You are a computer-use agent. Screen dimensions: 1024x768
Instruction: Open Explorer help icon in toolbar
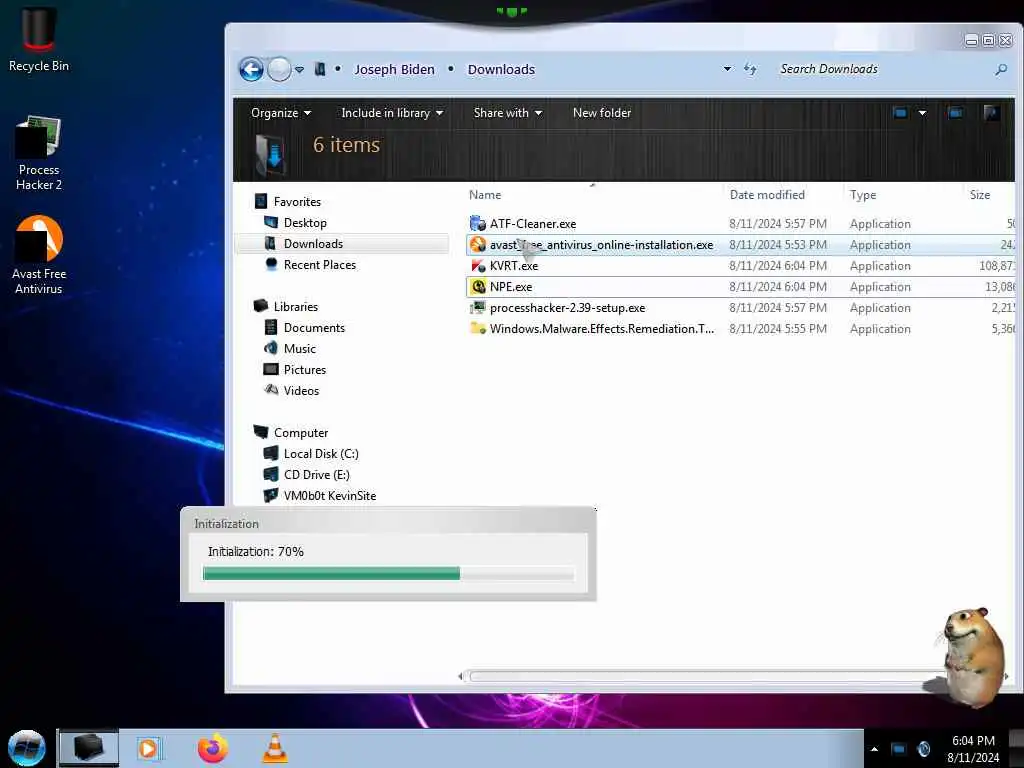(991, 113)
